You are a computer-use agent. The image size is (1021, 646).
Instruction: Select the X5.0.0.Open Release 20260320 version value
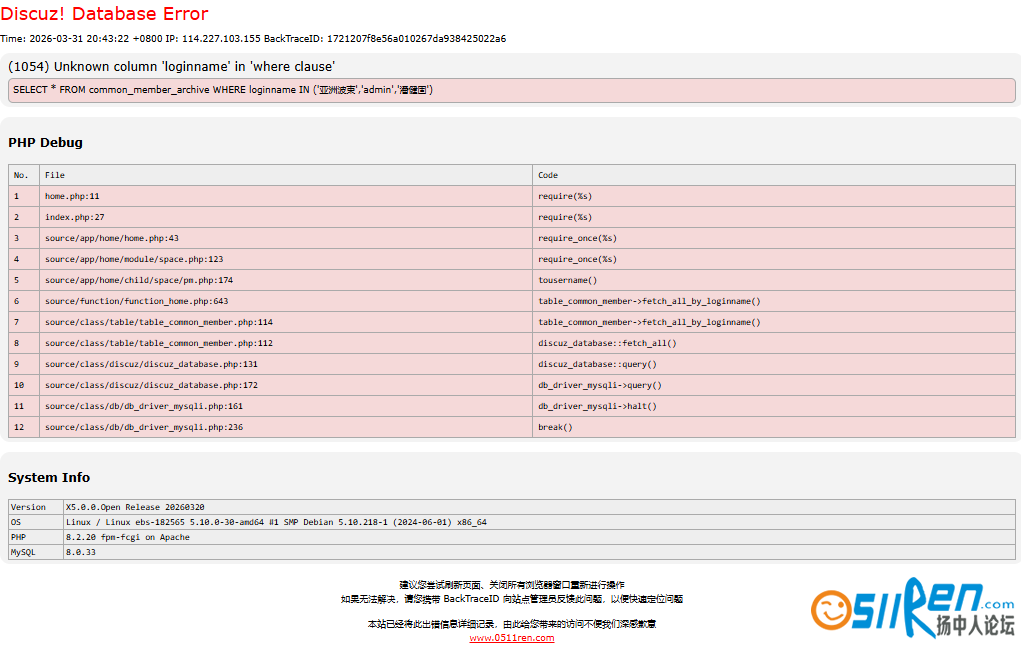coord(539,507)
